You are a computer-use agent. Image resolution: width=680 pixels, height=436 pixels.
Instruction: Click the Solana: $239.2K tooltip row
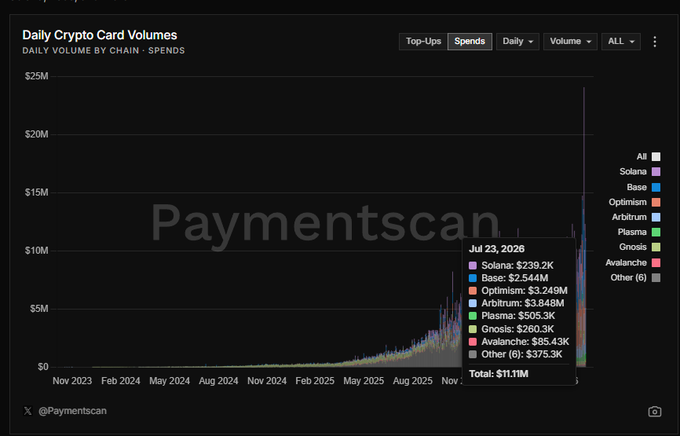pyautogui.click(x=511, y=266)
